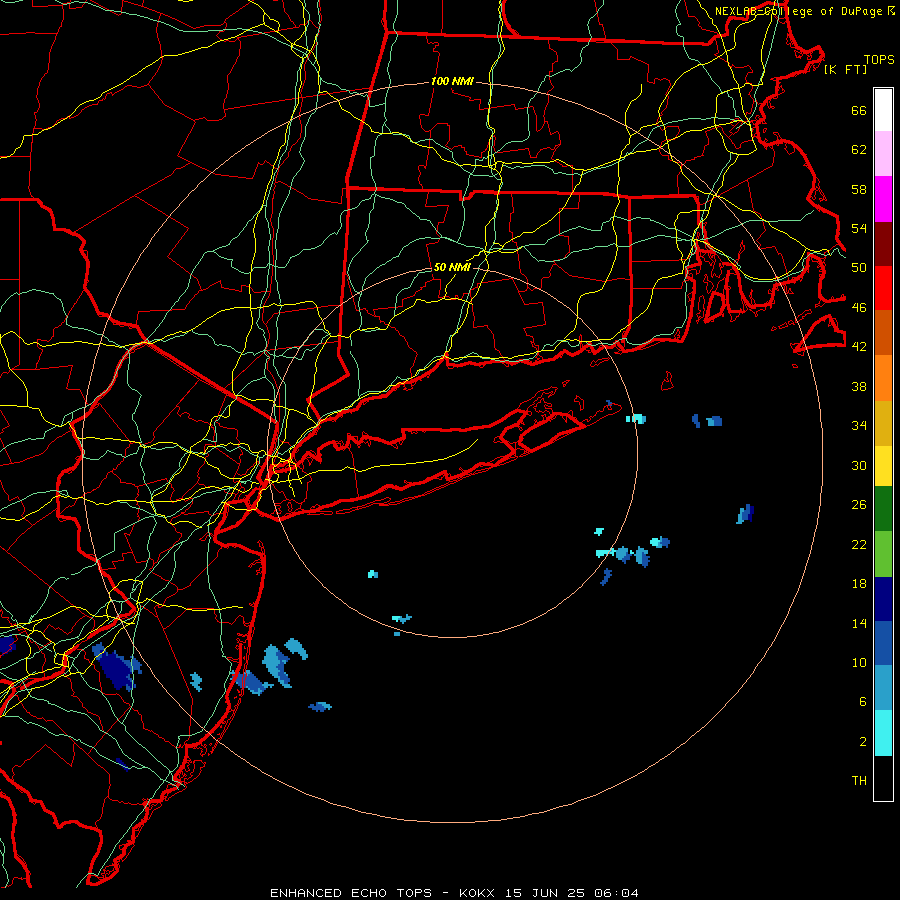900x900 pixels.
Task: Click the "22" legend value
Action: click(x=859, y=545)
